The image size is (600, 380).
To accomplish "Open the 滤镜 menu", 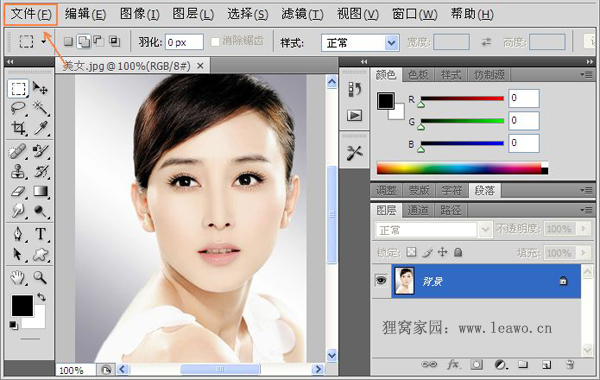I will point(302,14).
